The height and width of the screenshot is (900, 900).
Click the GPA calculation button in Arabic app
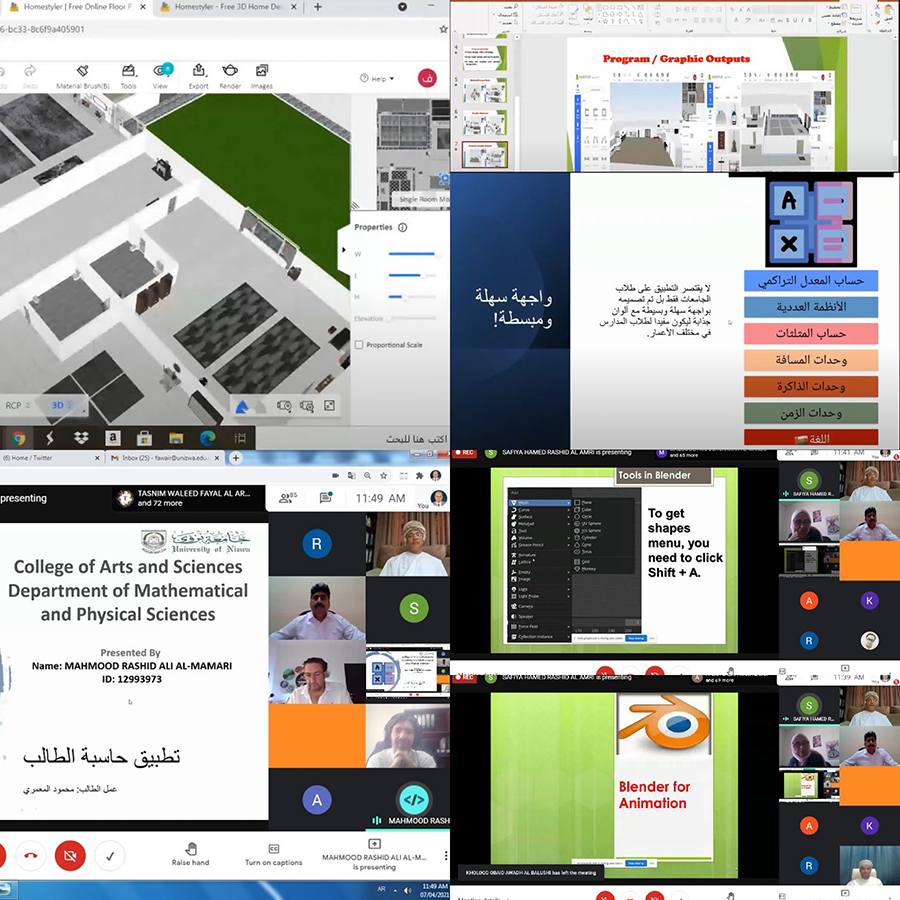coord(811,281)
